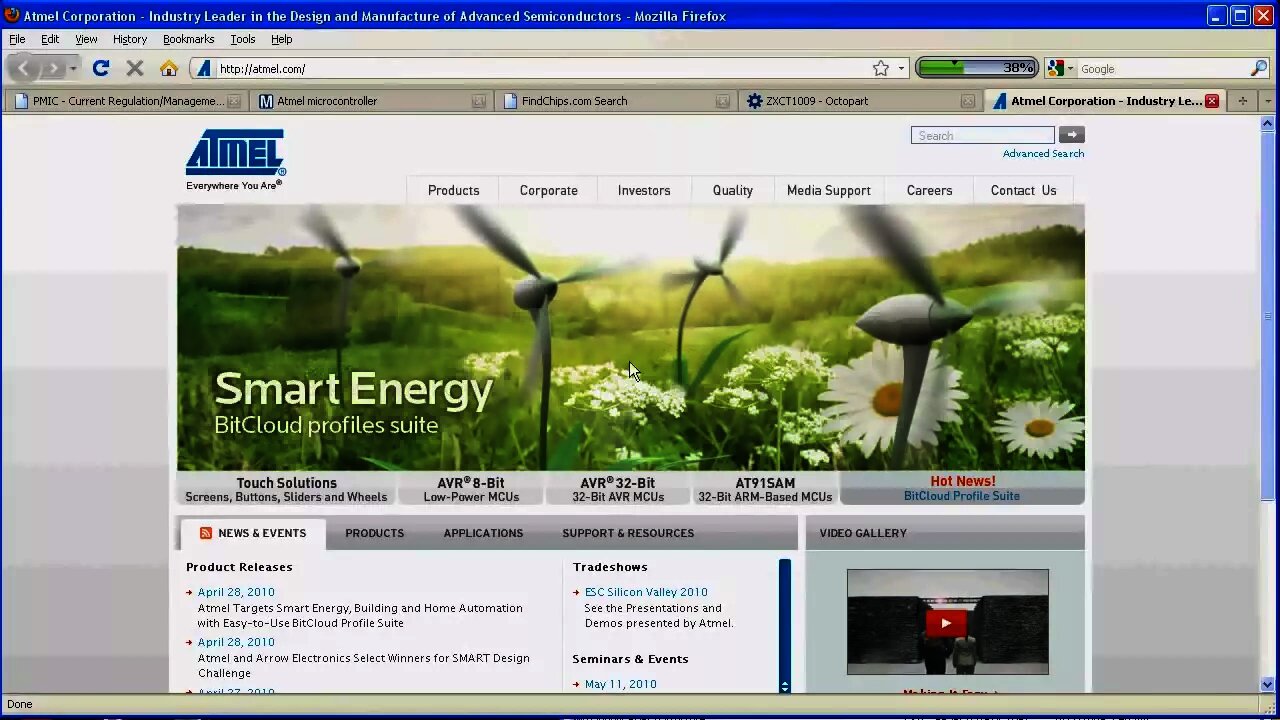Go back with the browser Back arrow
The image size is (1280, 720).
point(23,69)
